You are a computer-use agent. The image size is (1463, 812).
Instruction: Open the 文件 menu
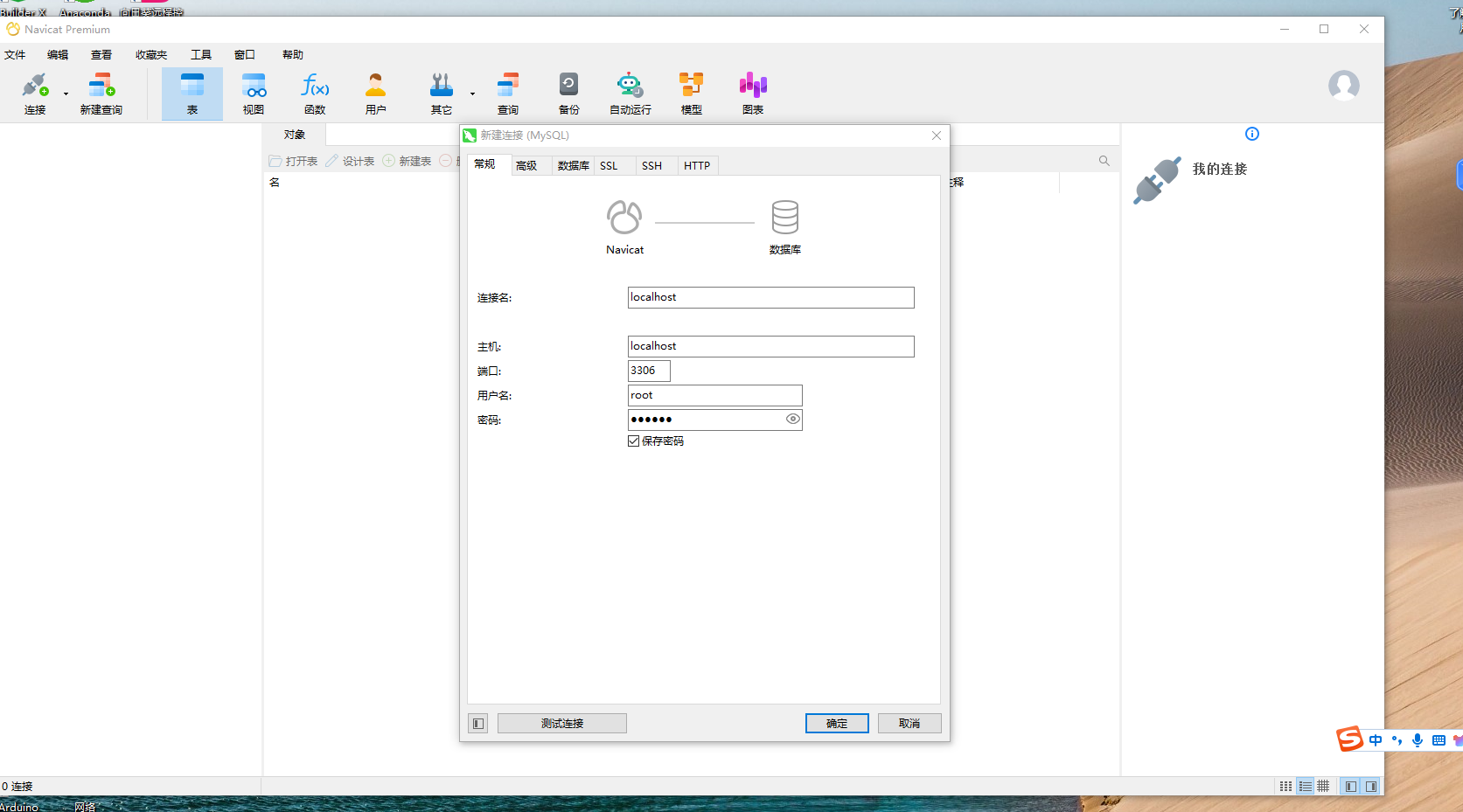(x=15, y=55)
